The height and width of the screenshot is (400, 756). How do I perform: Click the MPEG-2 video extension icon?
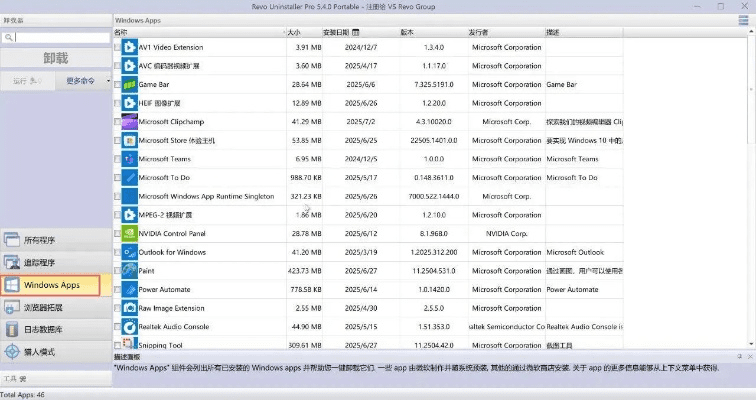coord(130,214)
